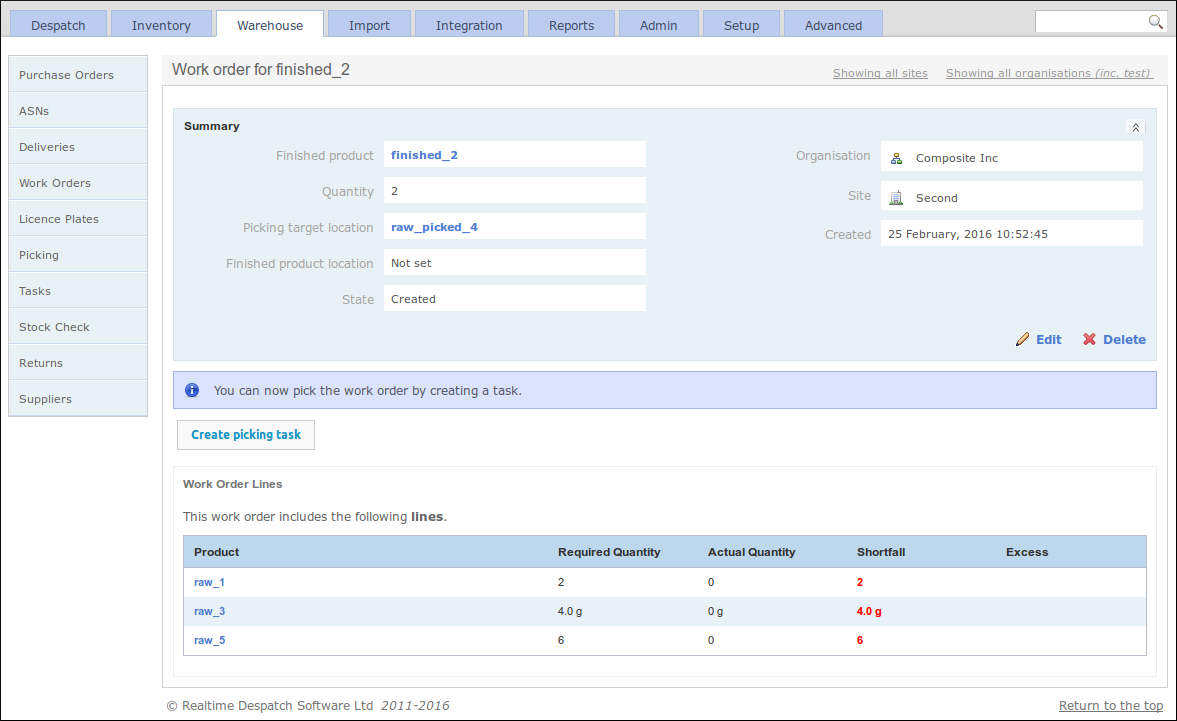1177x721 pixels.
Task: Click the Shortfall column header
Action: pos(881,552)
